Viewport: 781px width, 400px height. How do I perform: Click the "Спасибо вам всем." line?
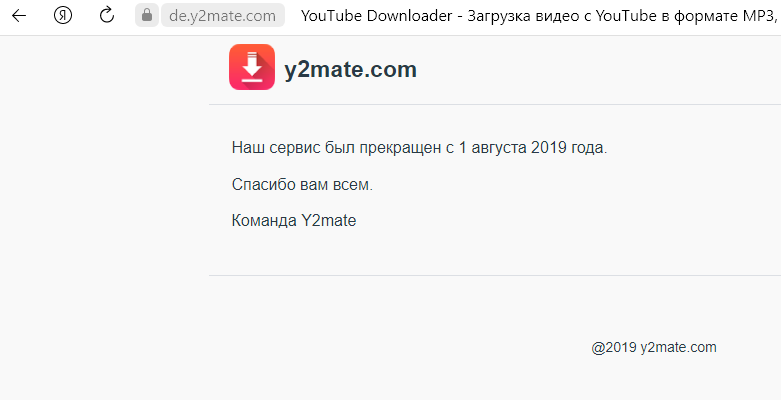click(302, 185)
